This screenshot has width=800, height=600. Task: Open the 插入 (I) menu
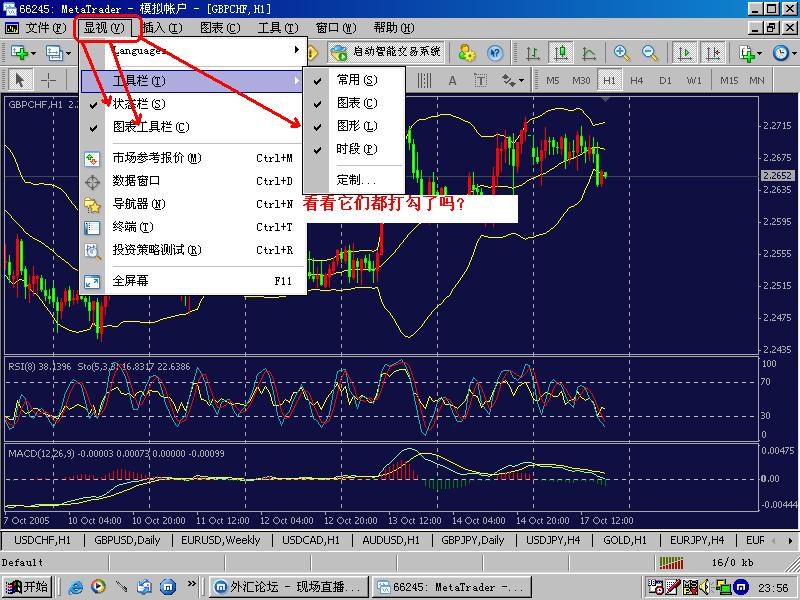coord(162,28)
